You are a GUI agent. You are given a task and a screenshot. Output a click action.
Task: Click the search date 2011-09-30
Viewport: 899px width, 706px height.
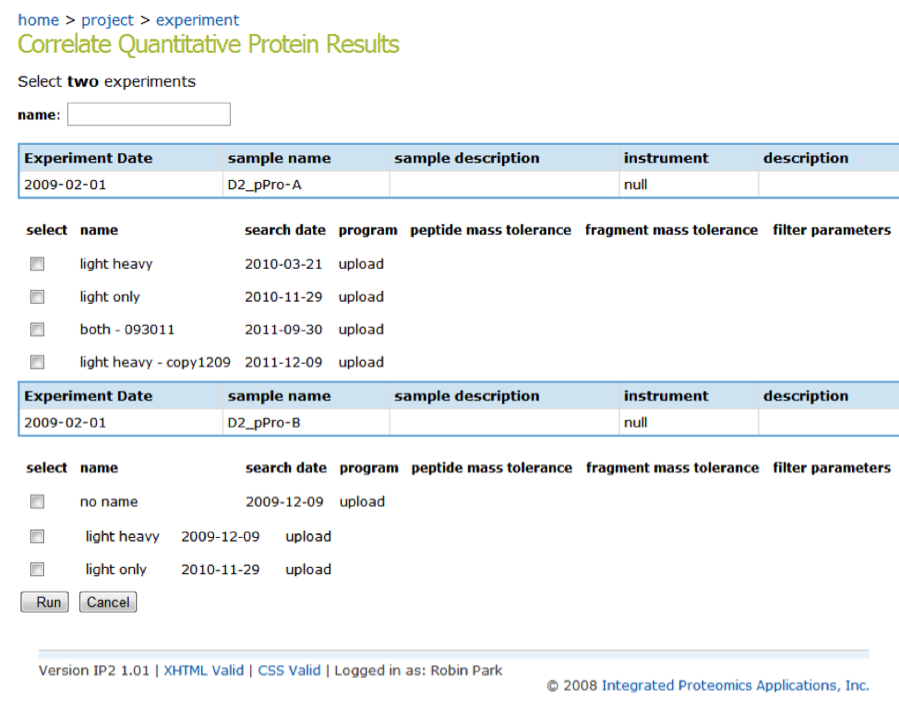[283, 329]
